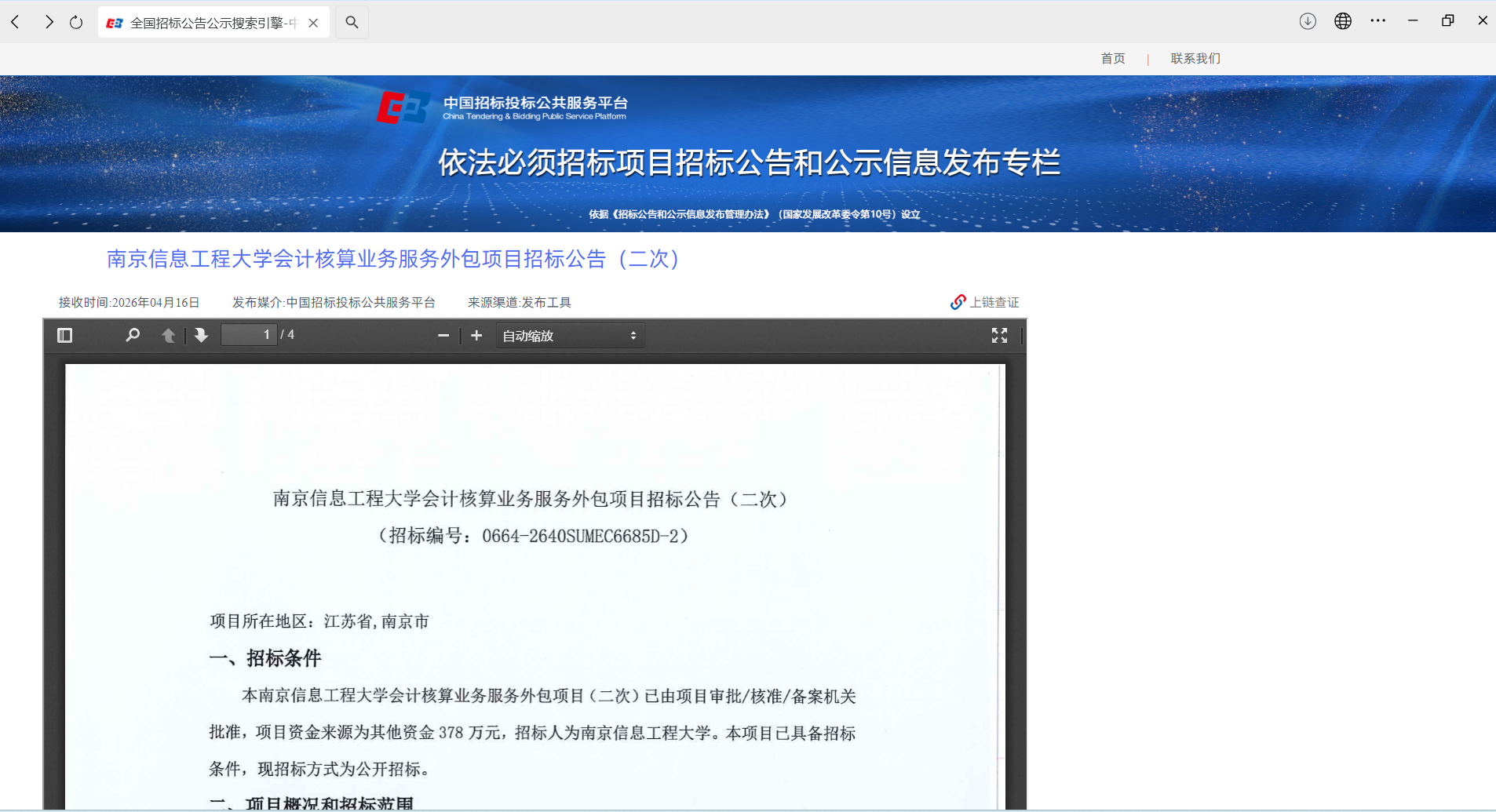Go to next PDF page
This screenshot has width=1496, height=812.
[202, 336]
